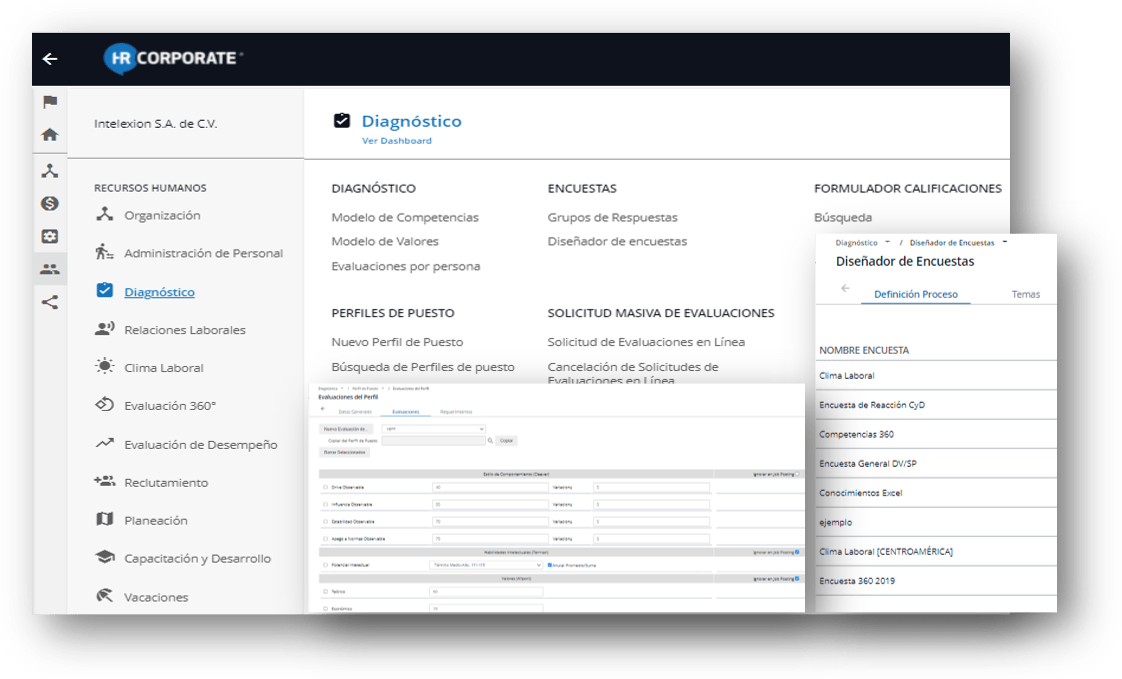This screenshot has height=679, width=1122.
Task: Switch to the Temas tab
Action: pos(1025,295)
